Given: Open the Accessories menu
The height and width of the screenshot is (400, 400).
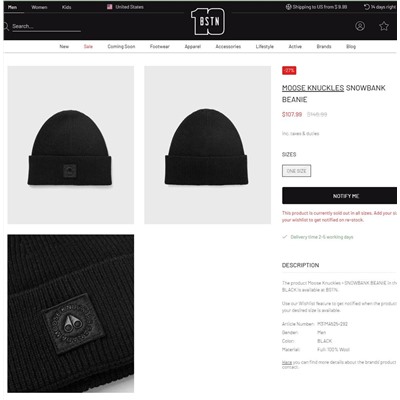Looking at the screenshot, I should pyautogui.click(x=228, y=46).
